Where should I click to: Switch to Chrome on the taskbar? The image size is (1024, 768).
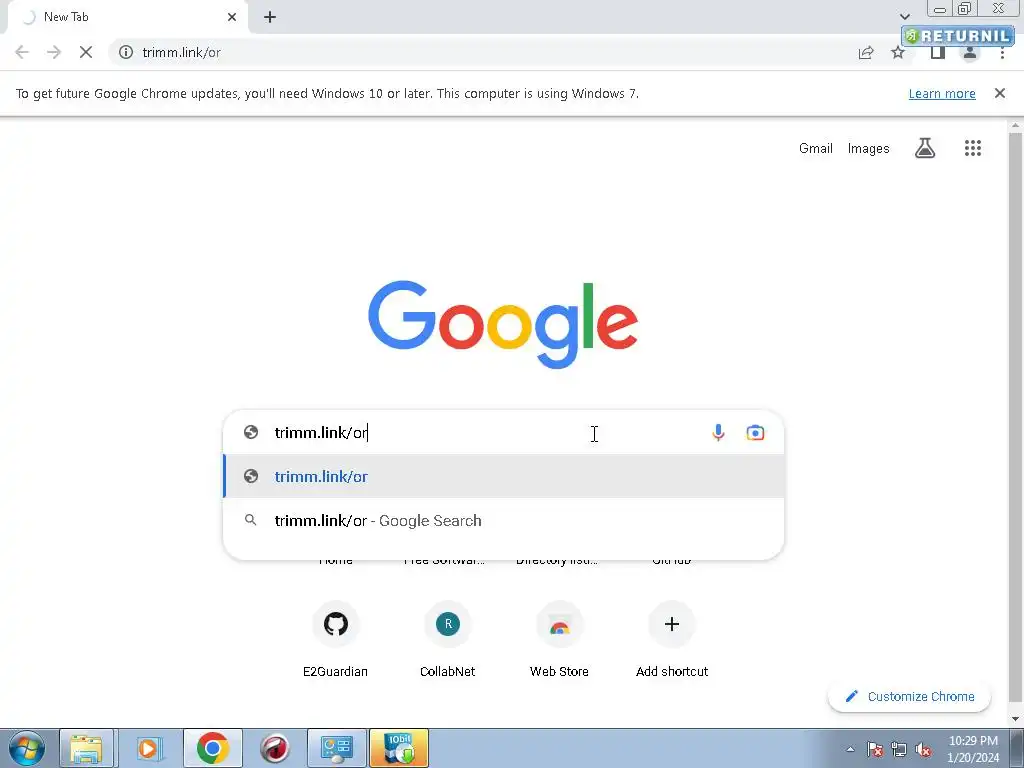coord(212,748)
